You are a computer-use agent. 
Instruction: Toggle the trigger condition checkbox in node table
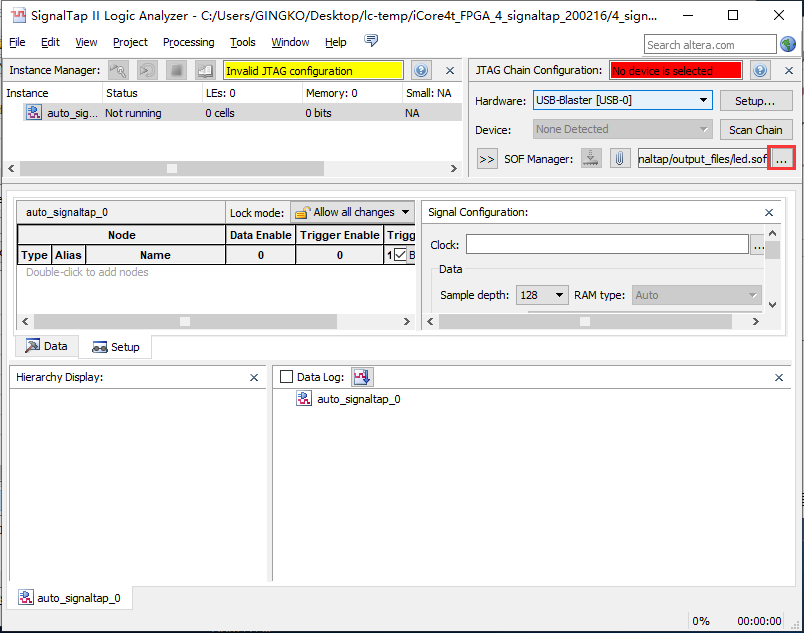400,255
